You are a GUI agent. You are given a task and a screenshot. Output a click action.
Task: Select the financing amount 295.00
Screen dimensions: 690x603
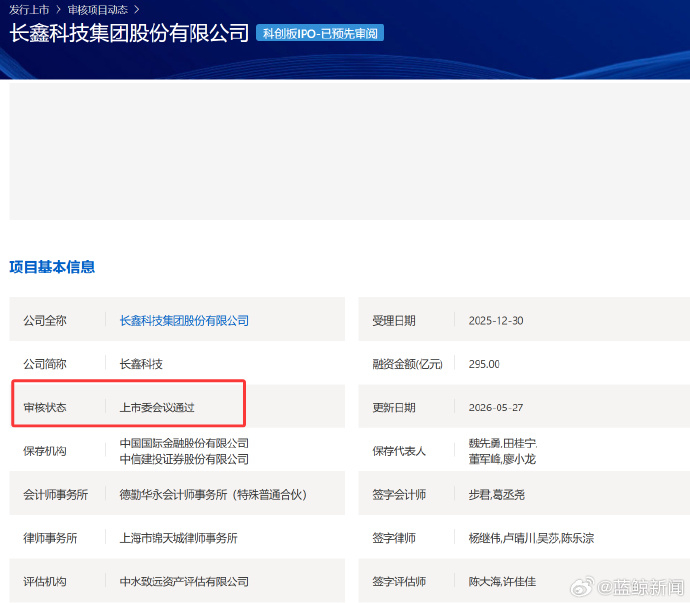click(x=484, y=364)
